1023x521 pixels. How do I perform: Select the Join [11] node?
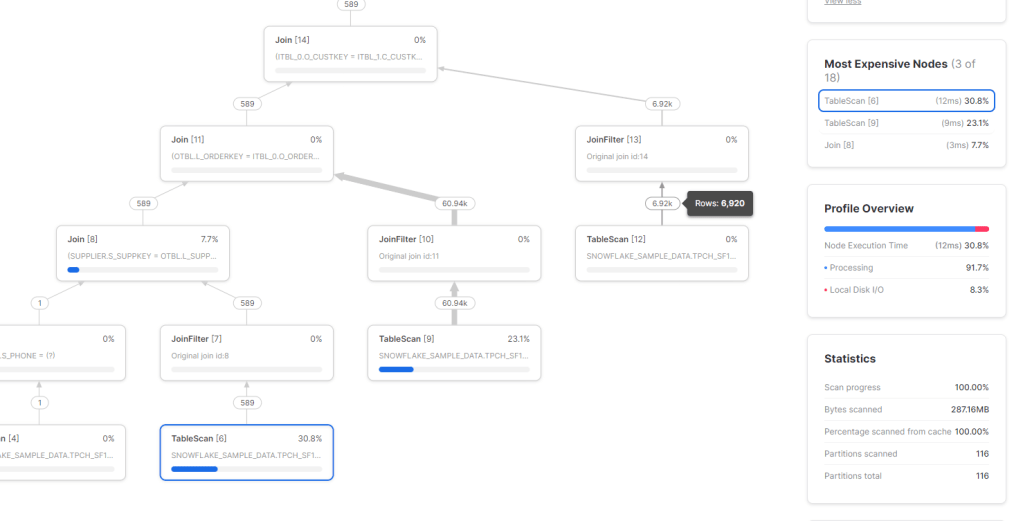click(x=247, y=154)
